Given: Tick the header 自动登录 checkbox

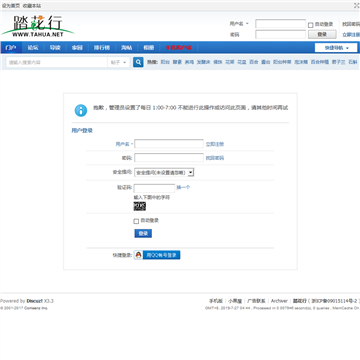Looking at the screenshot, I should (x=310, y=25).
